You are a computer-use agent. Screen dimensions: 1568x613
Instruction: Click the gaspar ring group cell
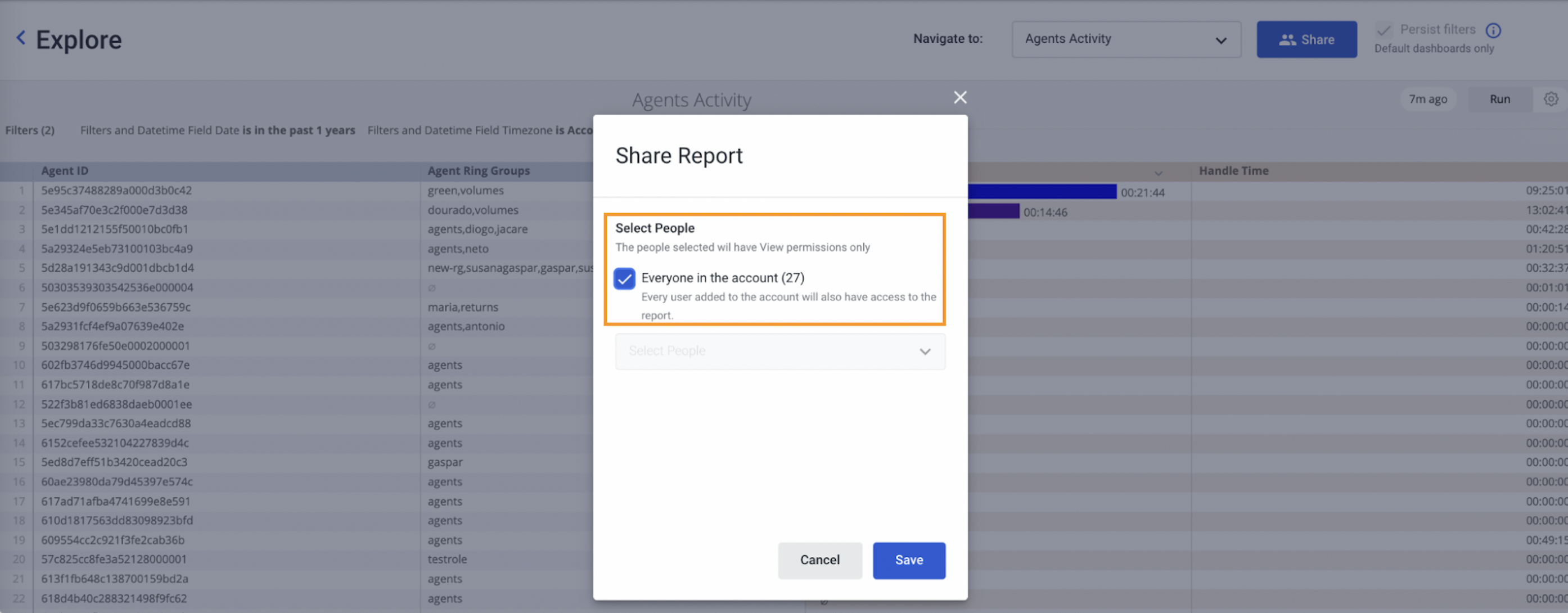pyautogui.click(x=445, y=462)
